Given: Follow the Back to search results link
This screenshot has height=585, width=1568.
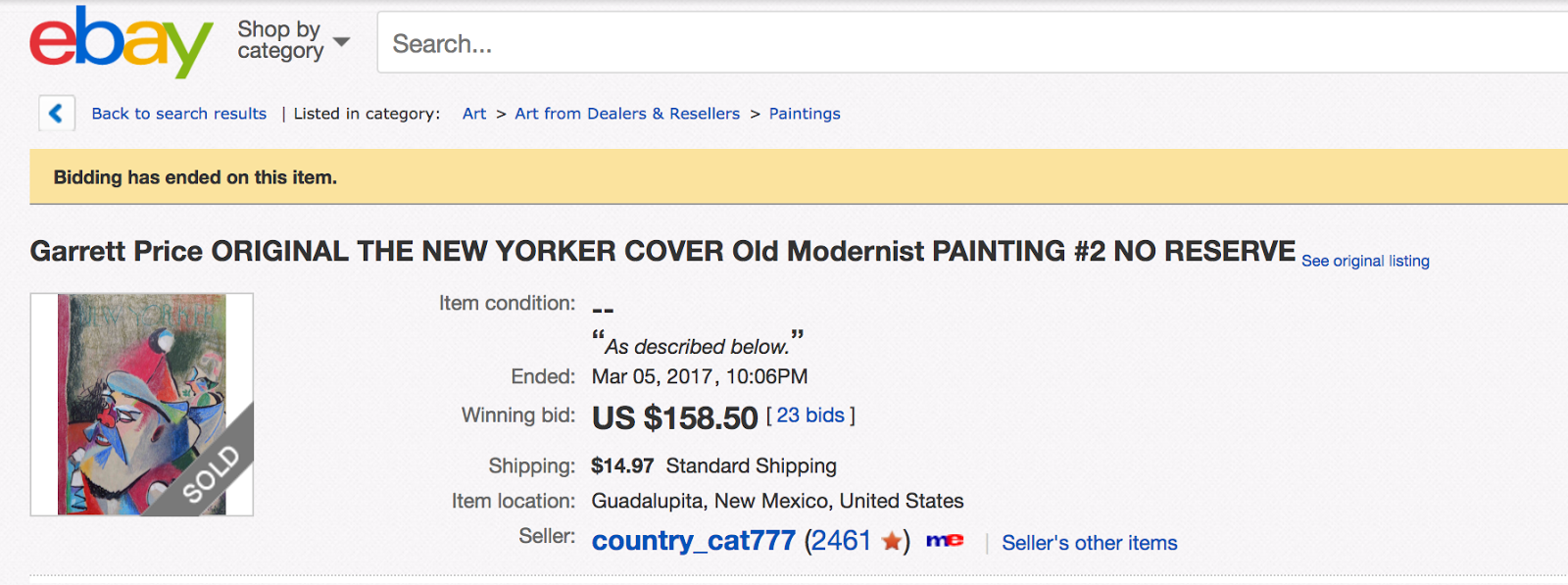Looking at the screenshot, I should coord(178,114).
